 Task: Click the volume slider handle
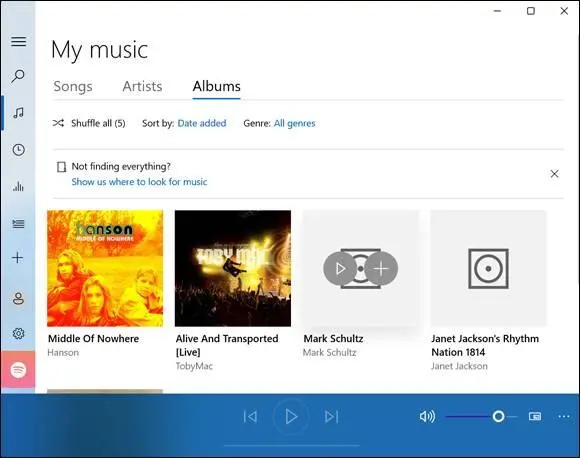point(498,417)
